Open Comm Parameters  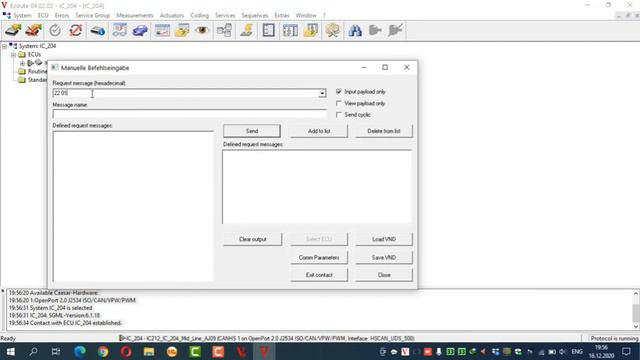click(319, 258)
